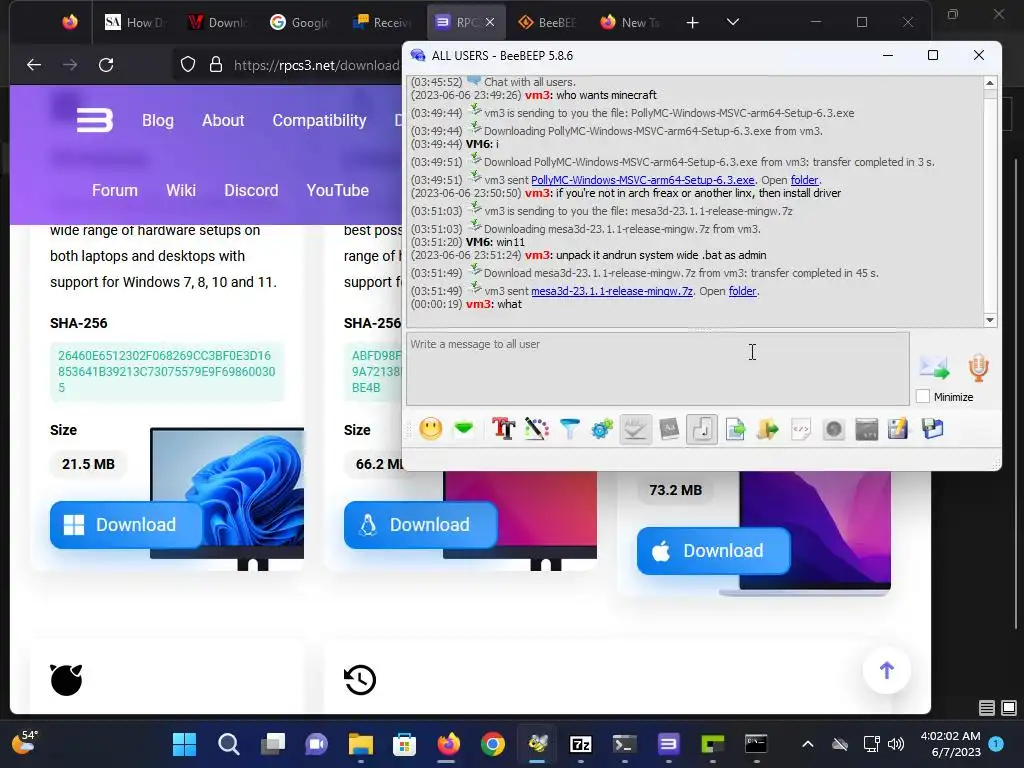Click the floppy with pencil save chat icon
The height and width of the screenshot is (768, 1024).
point(899,429)
